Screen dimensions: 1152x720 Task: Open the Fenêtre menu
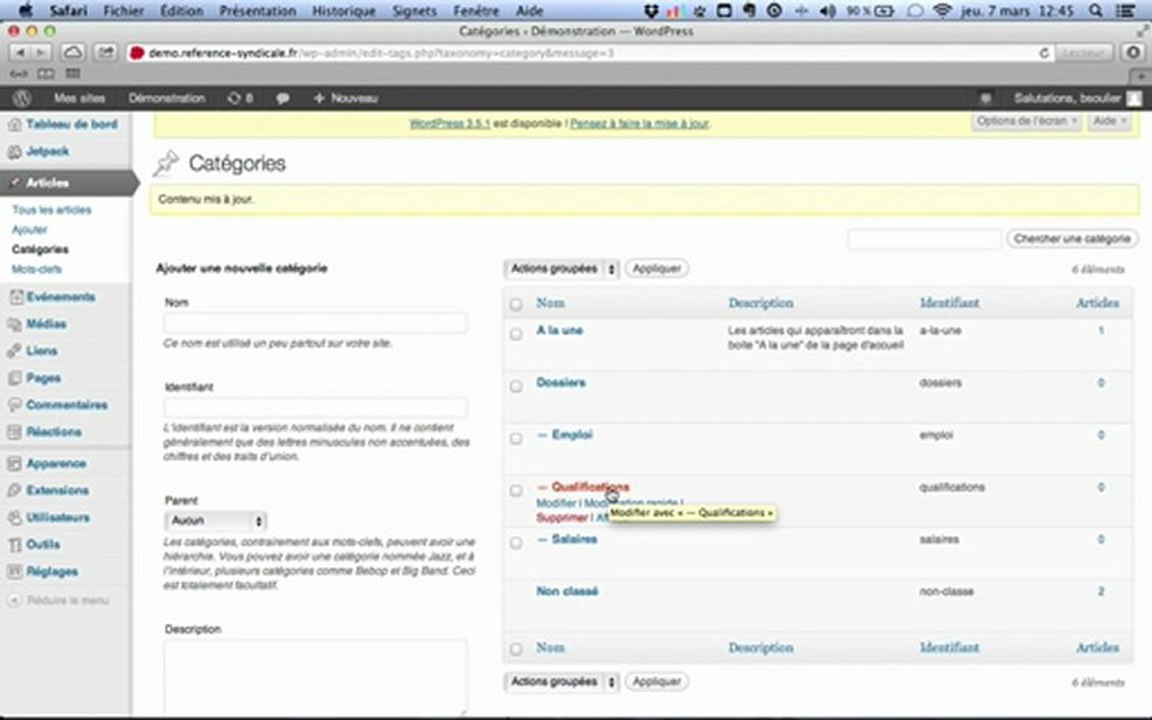[x=476, y=11]
